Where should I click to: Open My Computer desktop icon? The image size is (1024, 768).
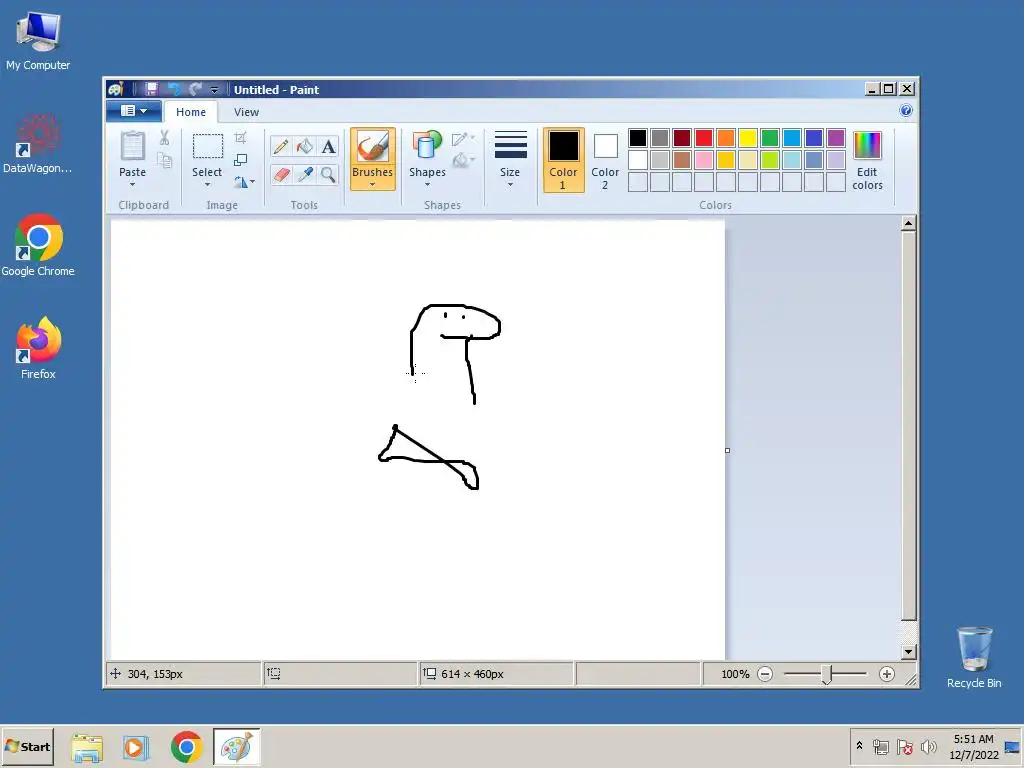click(x=38, y=40)
